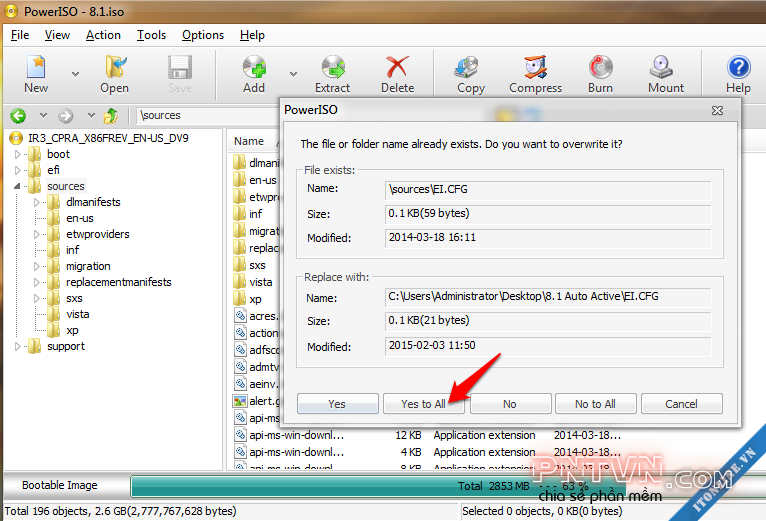
Task: Expand the migration tree node
Action: 37,266
